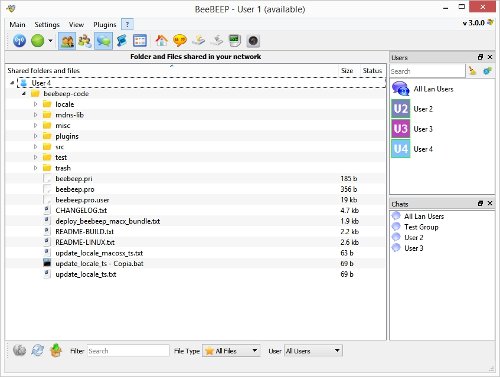500x377 pixels.
Task: Click the blue window list toolbar icon
Action: (140, 41)
